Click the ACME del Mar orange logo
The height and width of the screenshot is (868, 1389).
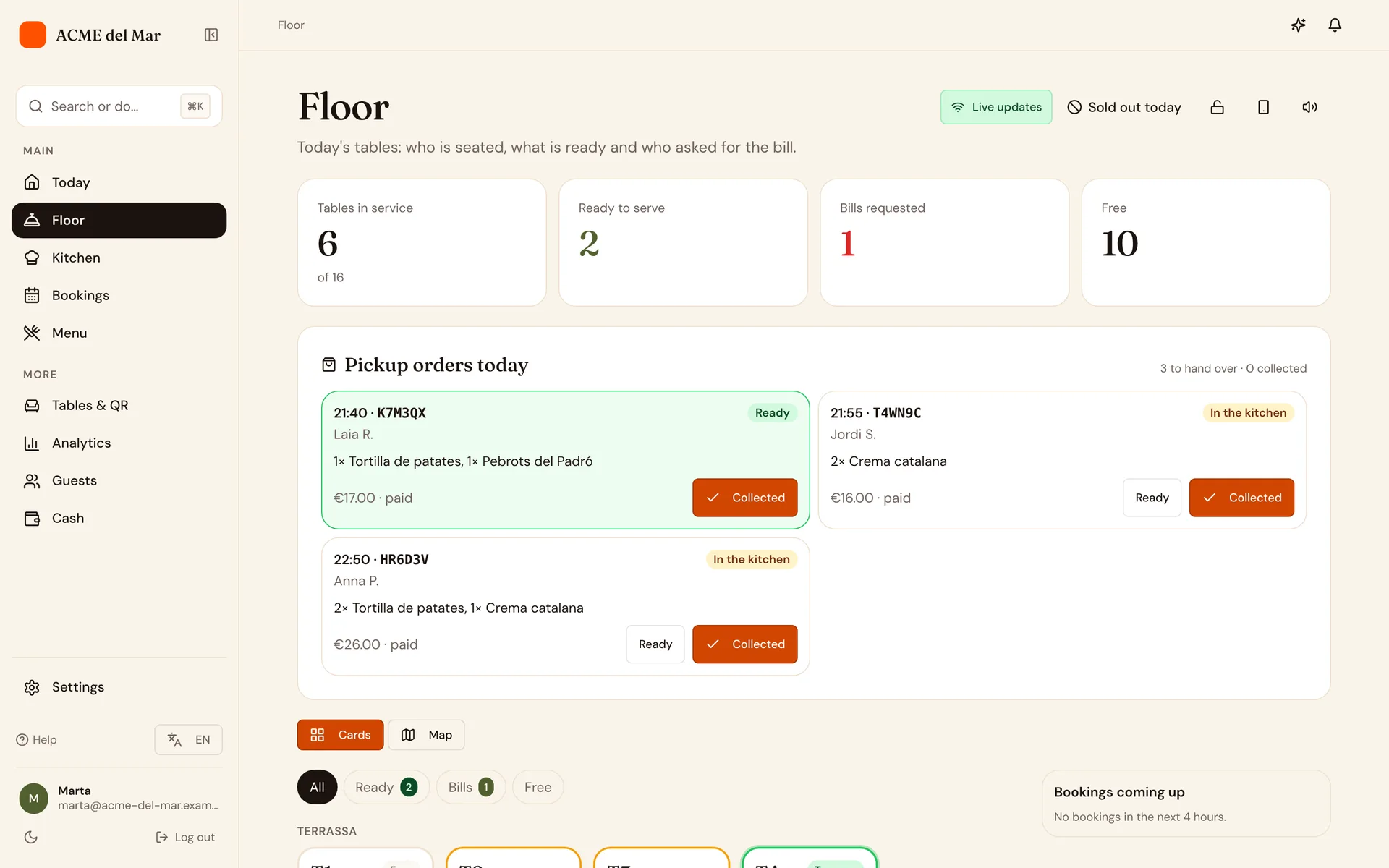point(33,35)
